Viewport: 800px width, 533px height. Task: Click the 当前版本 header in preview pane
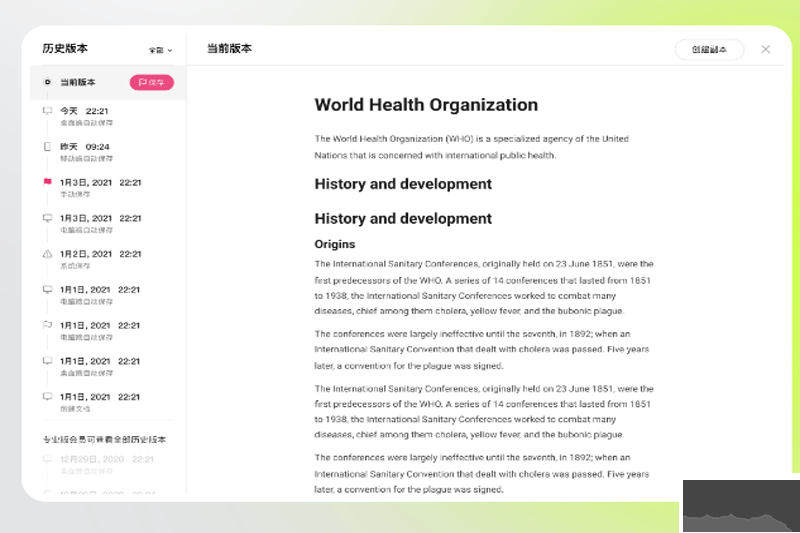(x=229, y=48)
